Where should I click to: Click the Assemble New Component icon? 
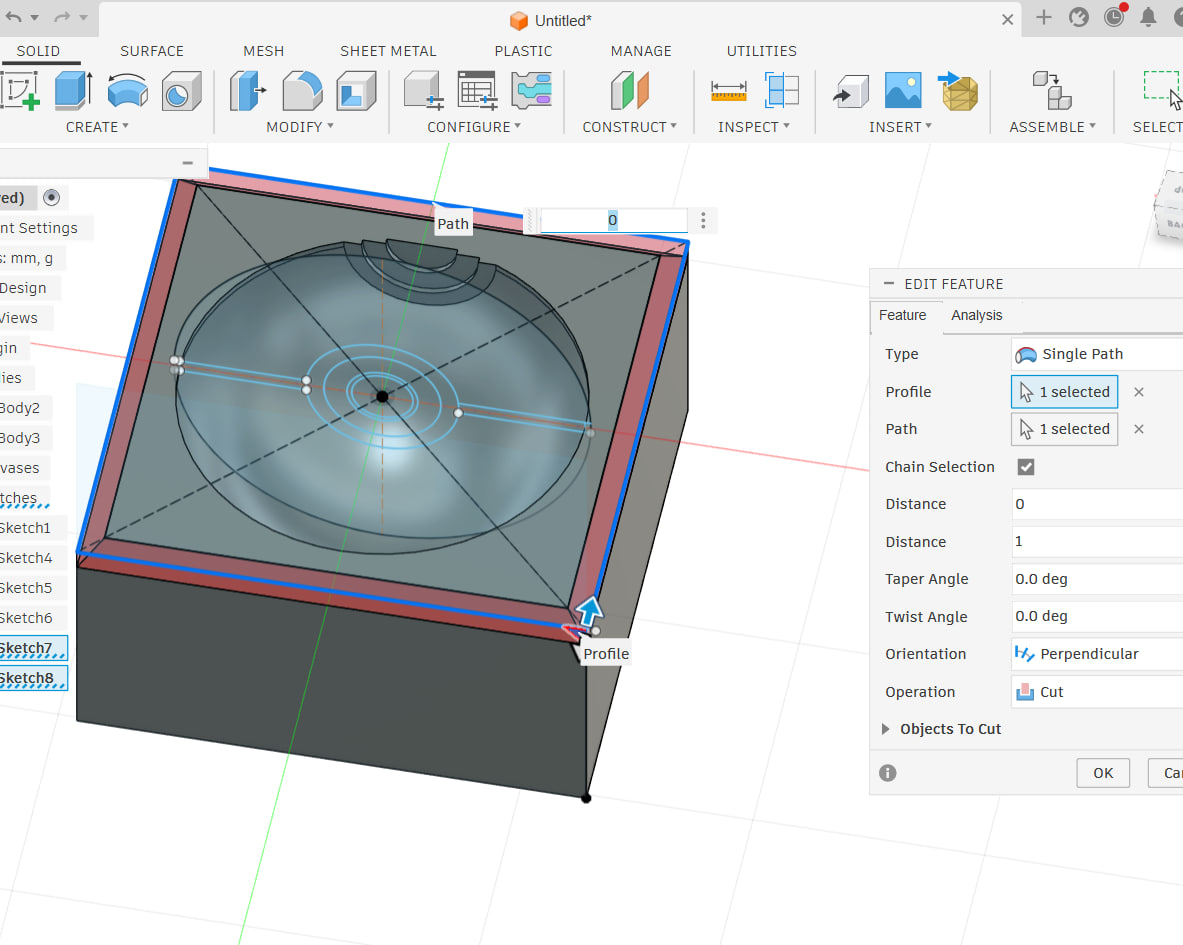click(x=1052, y=91)
